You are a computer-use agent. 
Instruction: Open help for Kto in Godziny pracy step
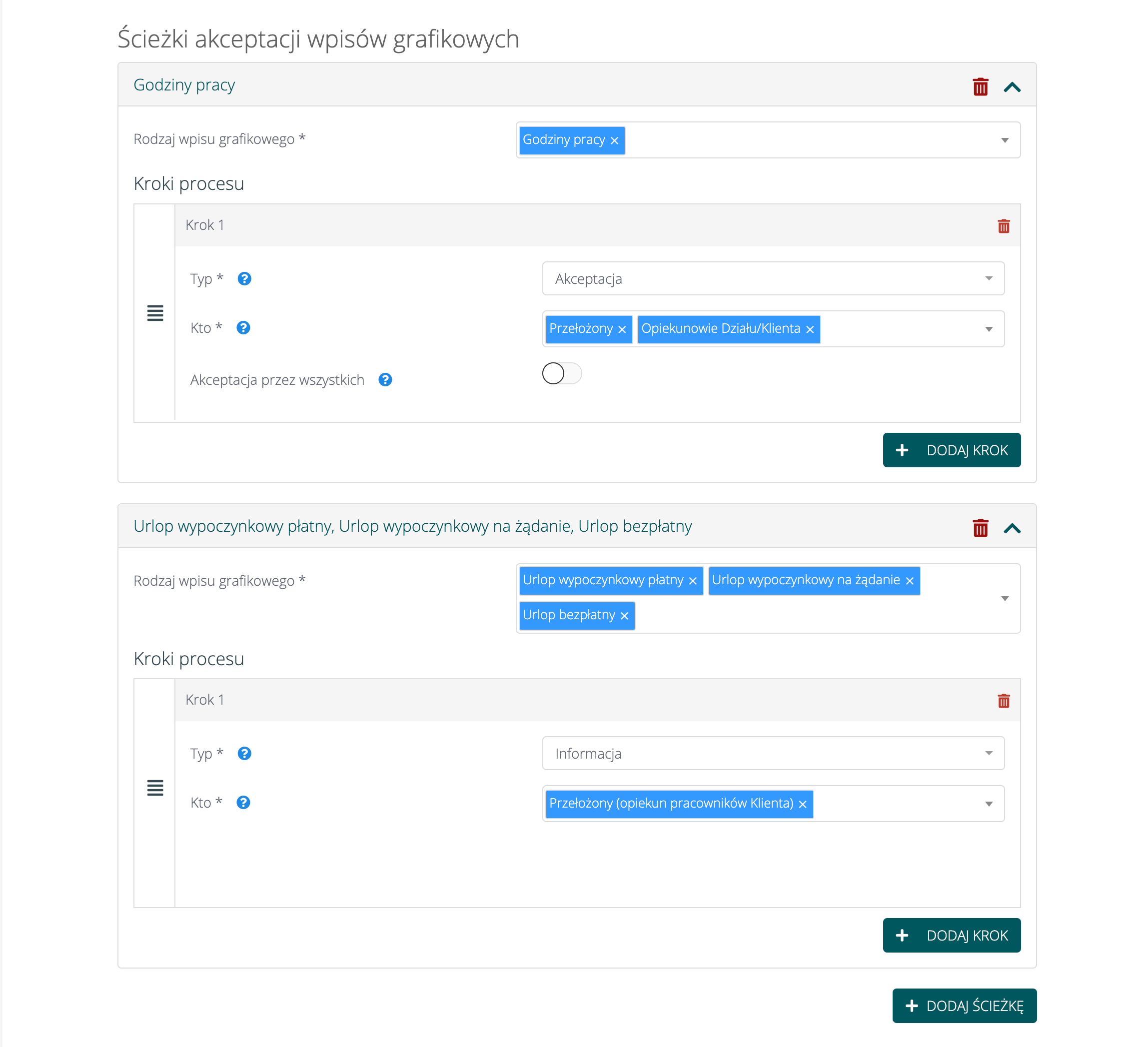pyautogui.click(x=243, y=328)
